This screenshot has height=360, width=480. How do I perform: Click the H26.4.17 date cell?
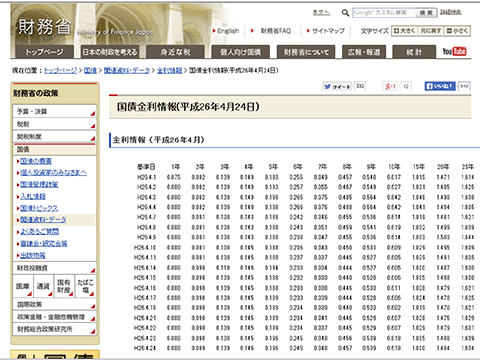coord(145,298)
